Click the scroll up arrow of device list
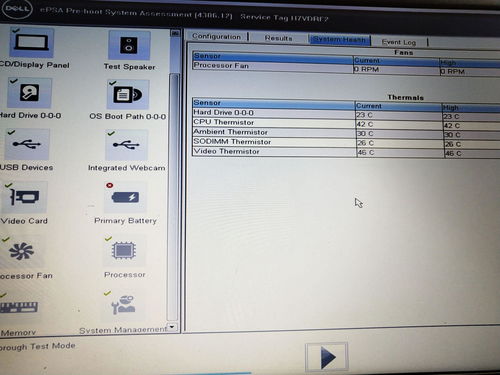Screen dimensions: 500x375 (175, 33)
